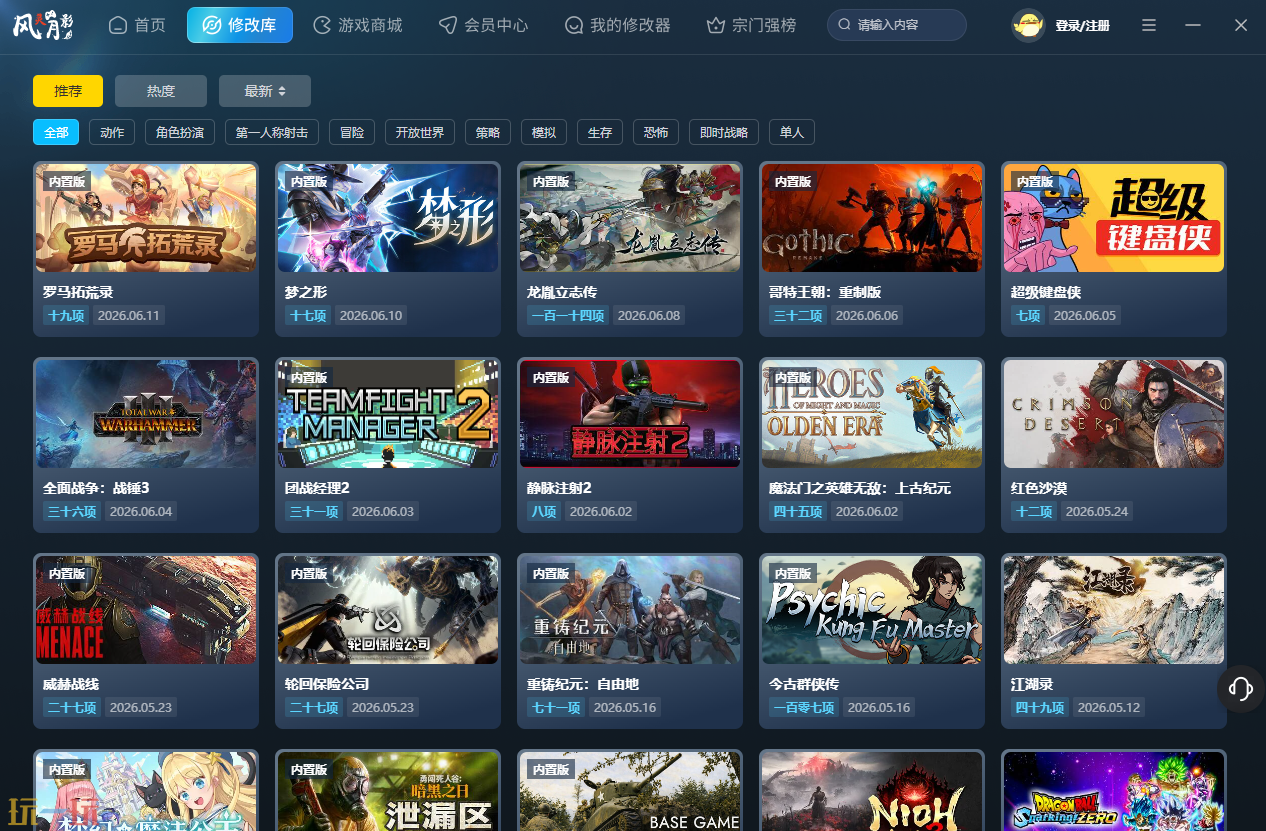
Task: Filter by 冒险 category
Action: coord(352,132)
